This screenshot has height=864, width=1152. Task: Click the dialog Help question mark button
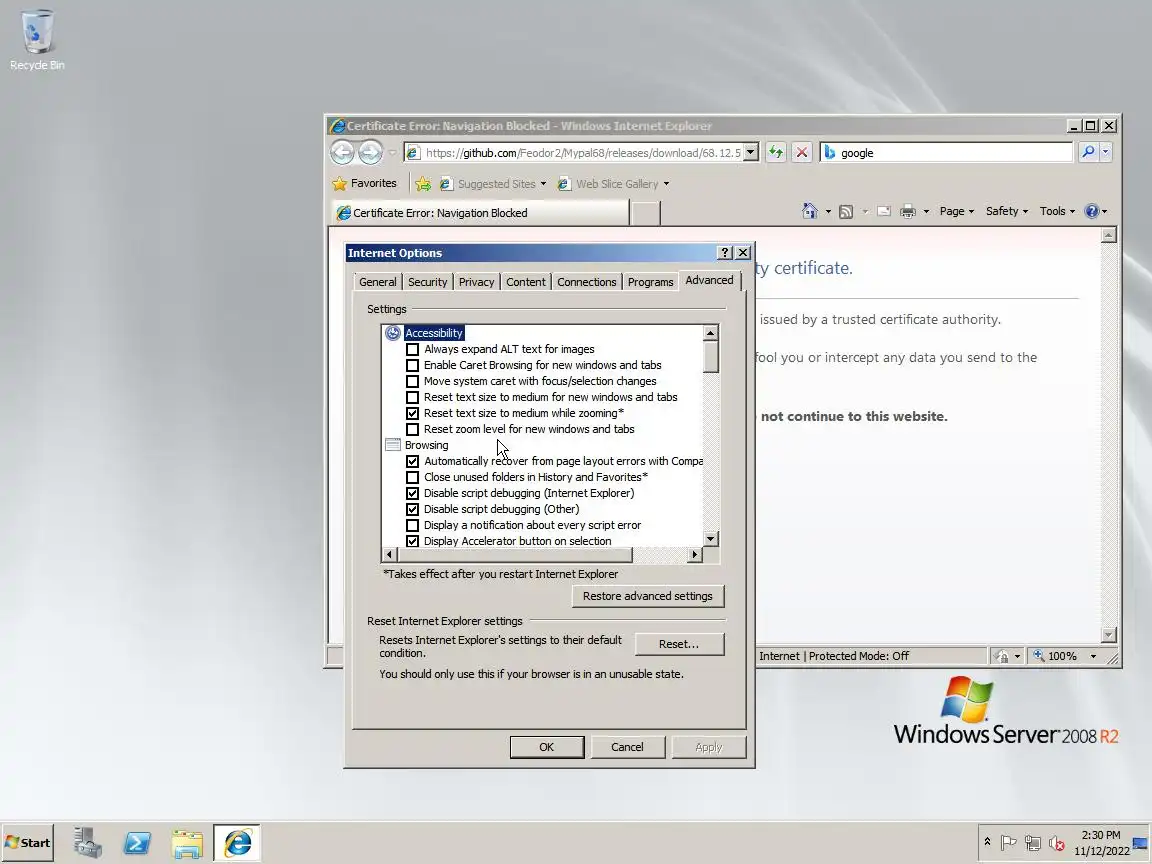[724, 253]
